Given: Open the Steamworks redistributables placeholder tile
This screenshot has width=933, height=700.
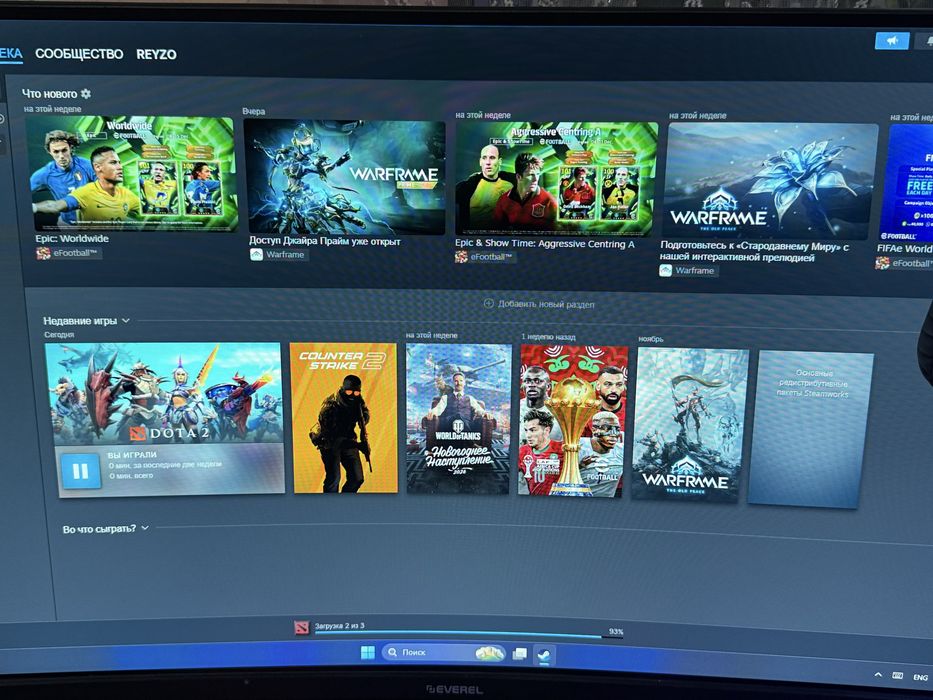Looking at the screenshot, I should (811, 429).
